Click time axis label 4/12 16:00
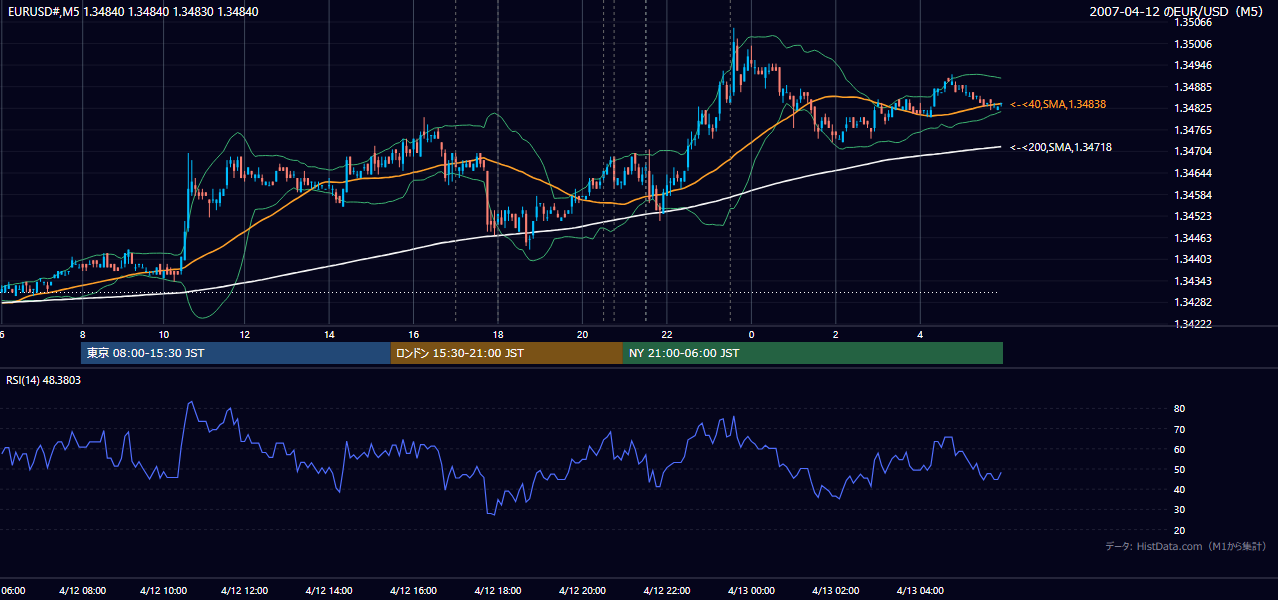The image size is (1278, 600). pos(415,590)
